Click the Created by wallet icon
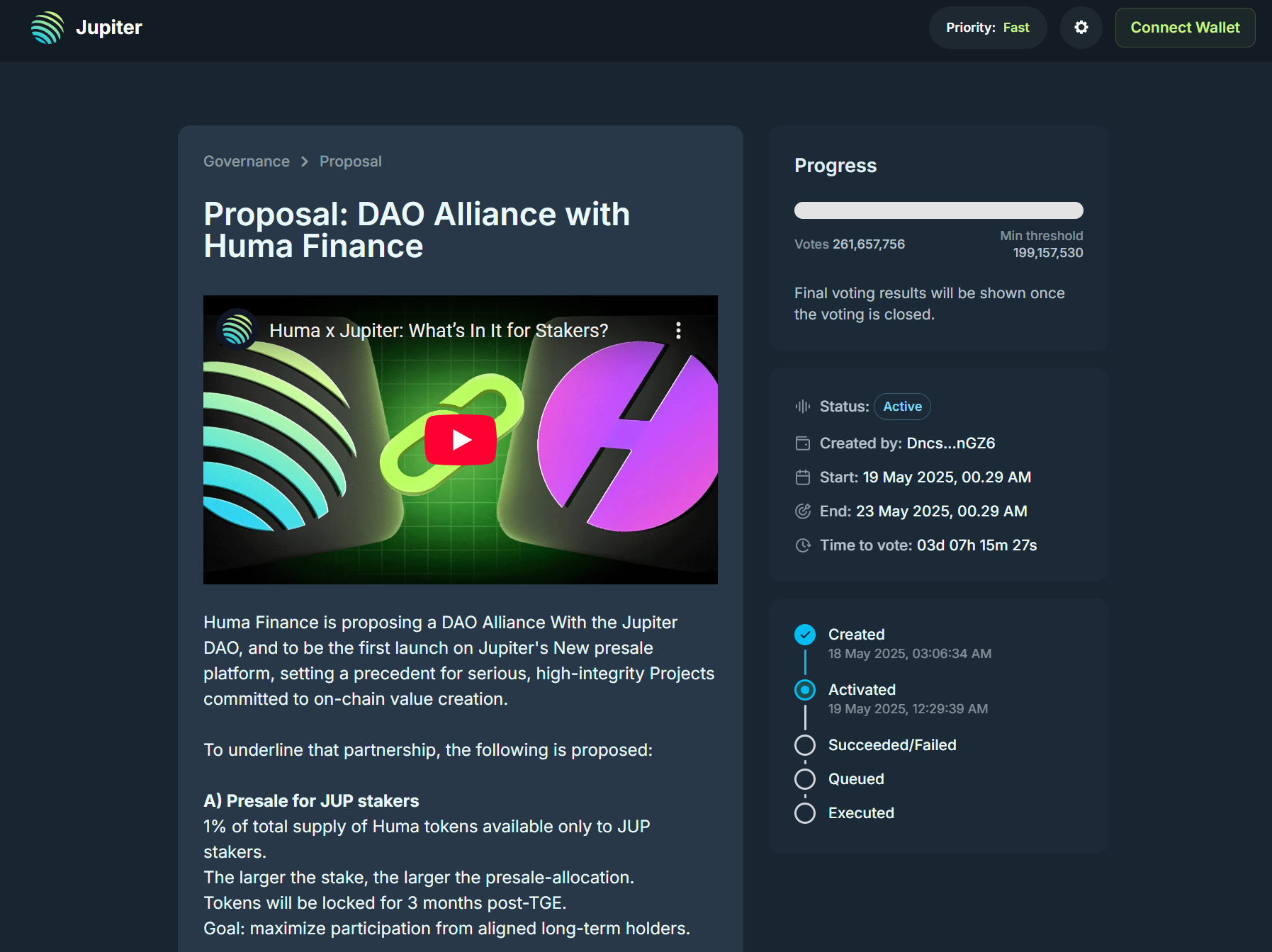Viewport: 1272px width, 952px height. 803,443
